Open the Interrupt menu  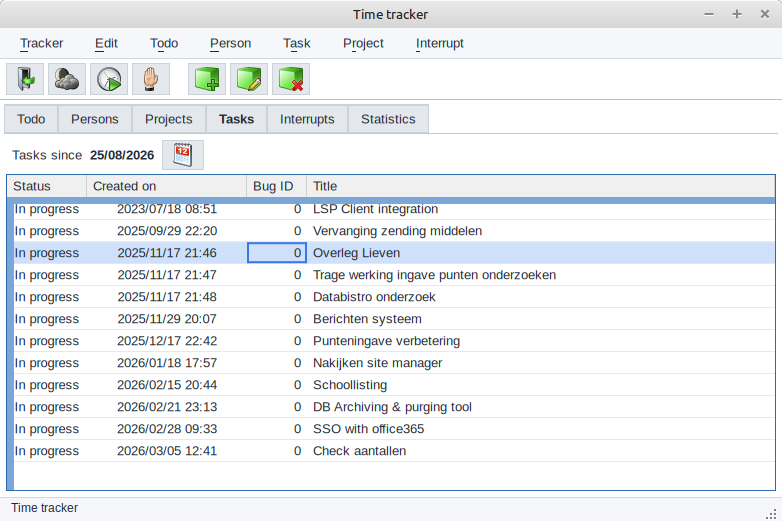coord(439,43)
